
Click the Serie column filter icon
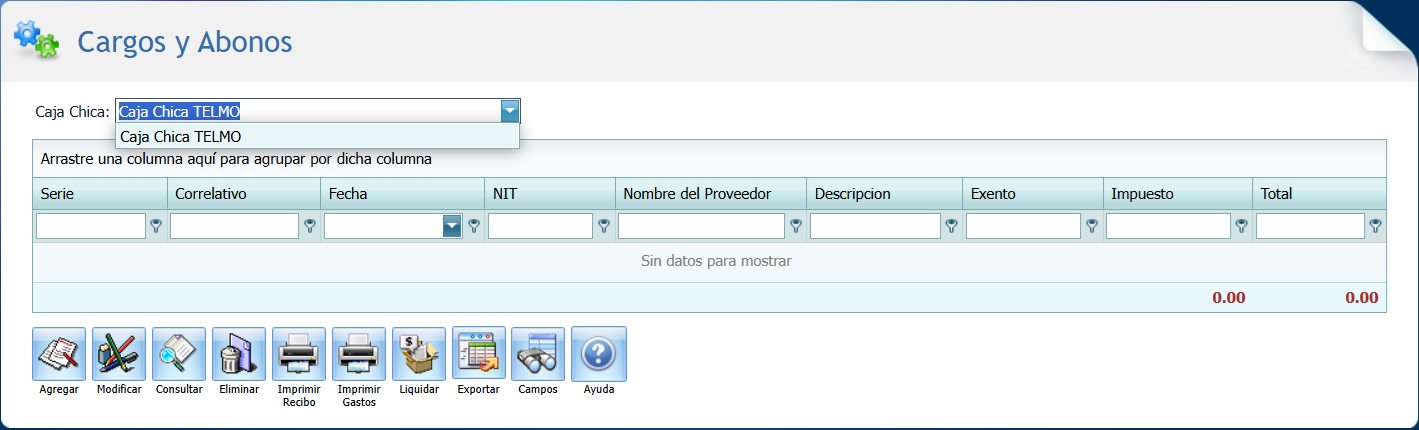coord(156,227)
